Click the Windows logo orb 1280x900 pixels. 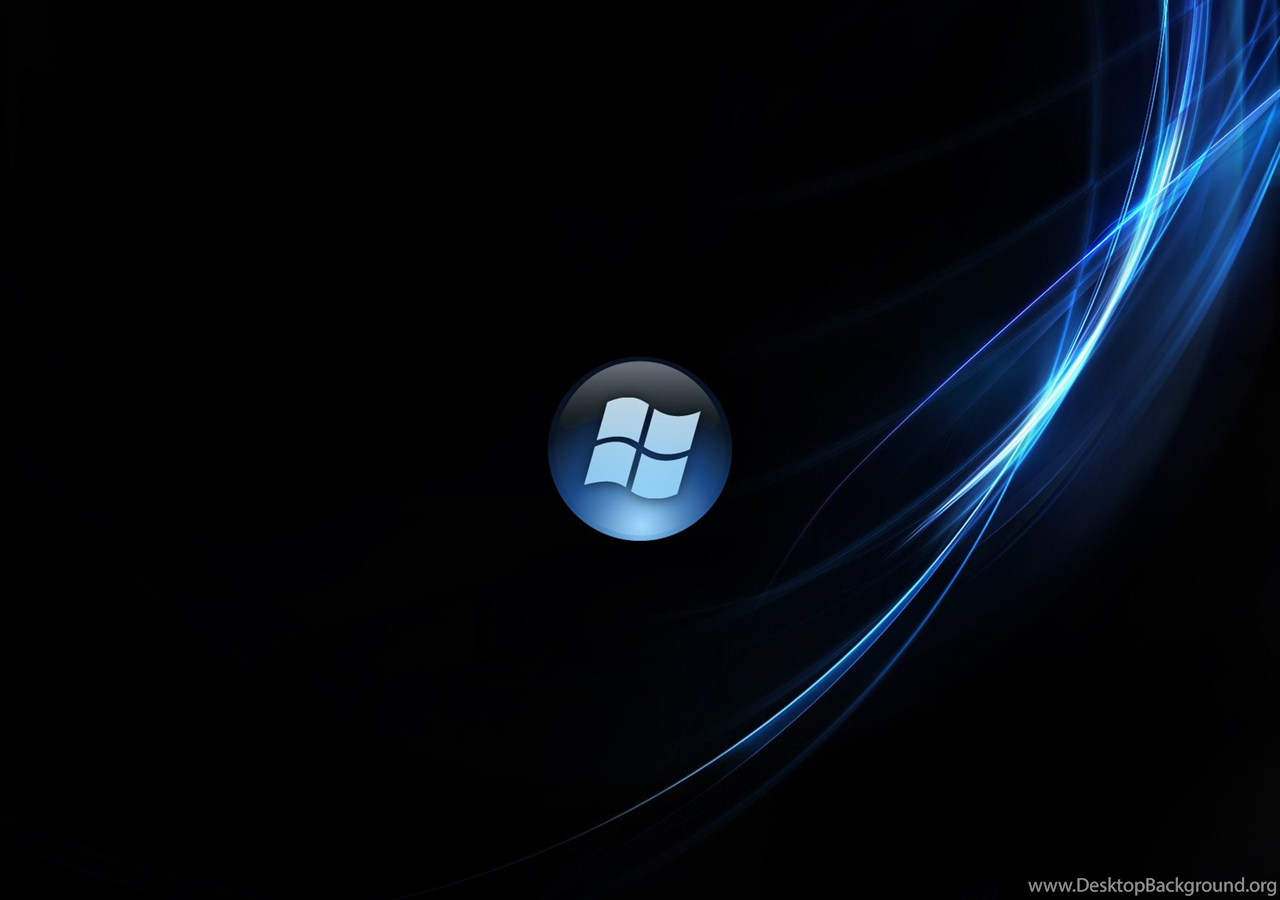[640, 449]
